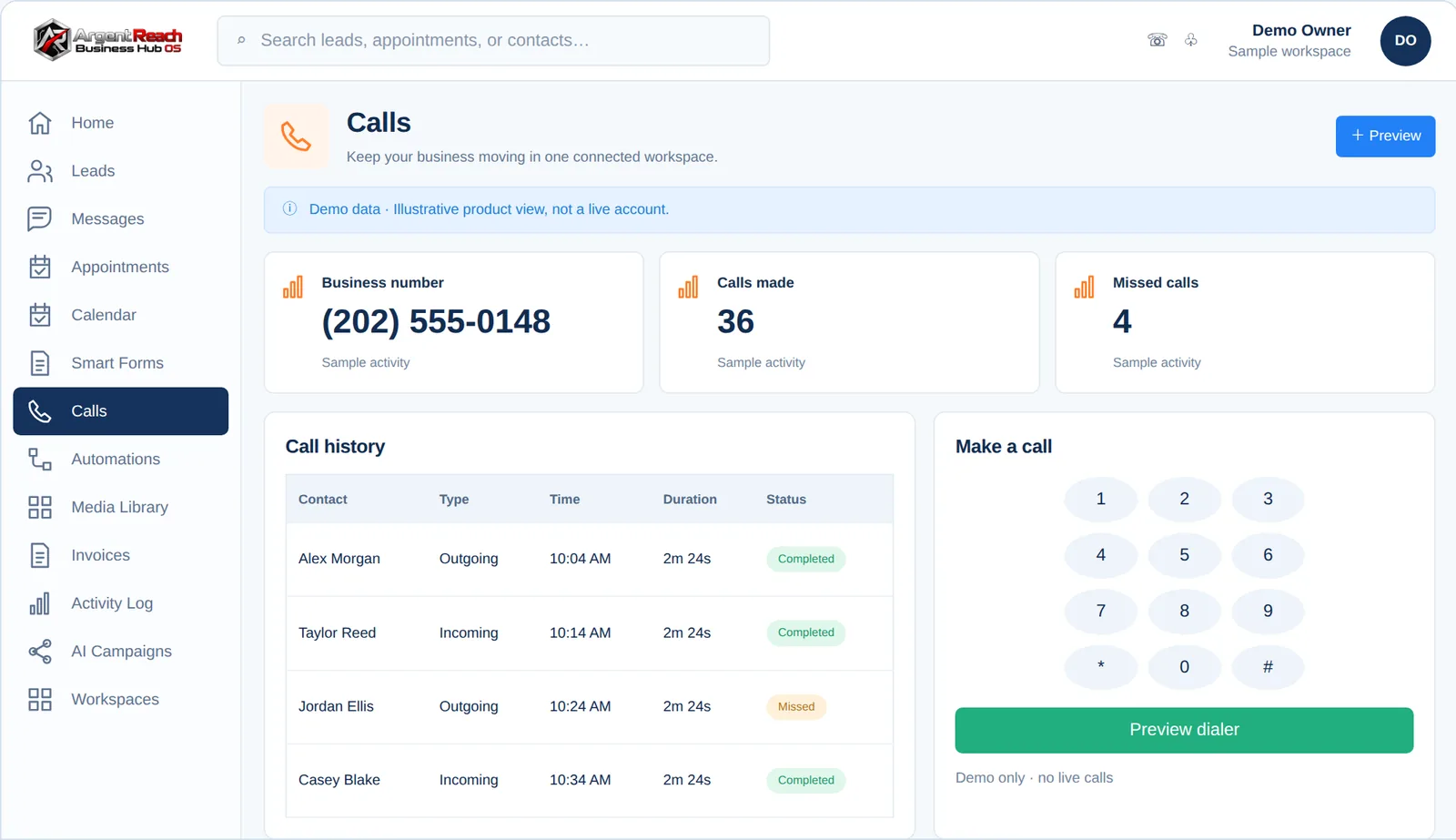Screen dimensions: 1456x840
Task: Click the orange phone icon beside Calls heading
Action: pos(296,137)
